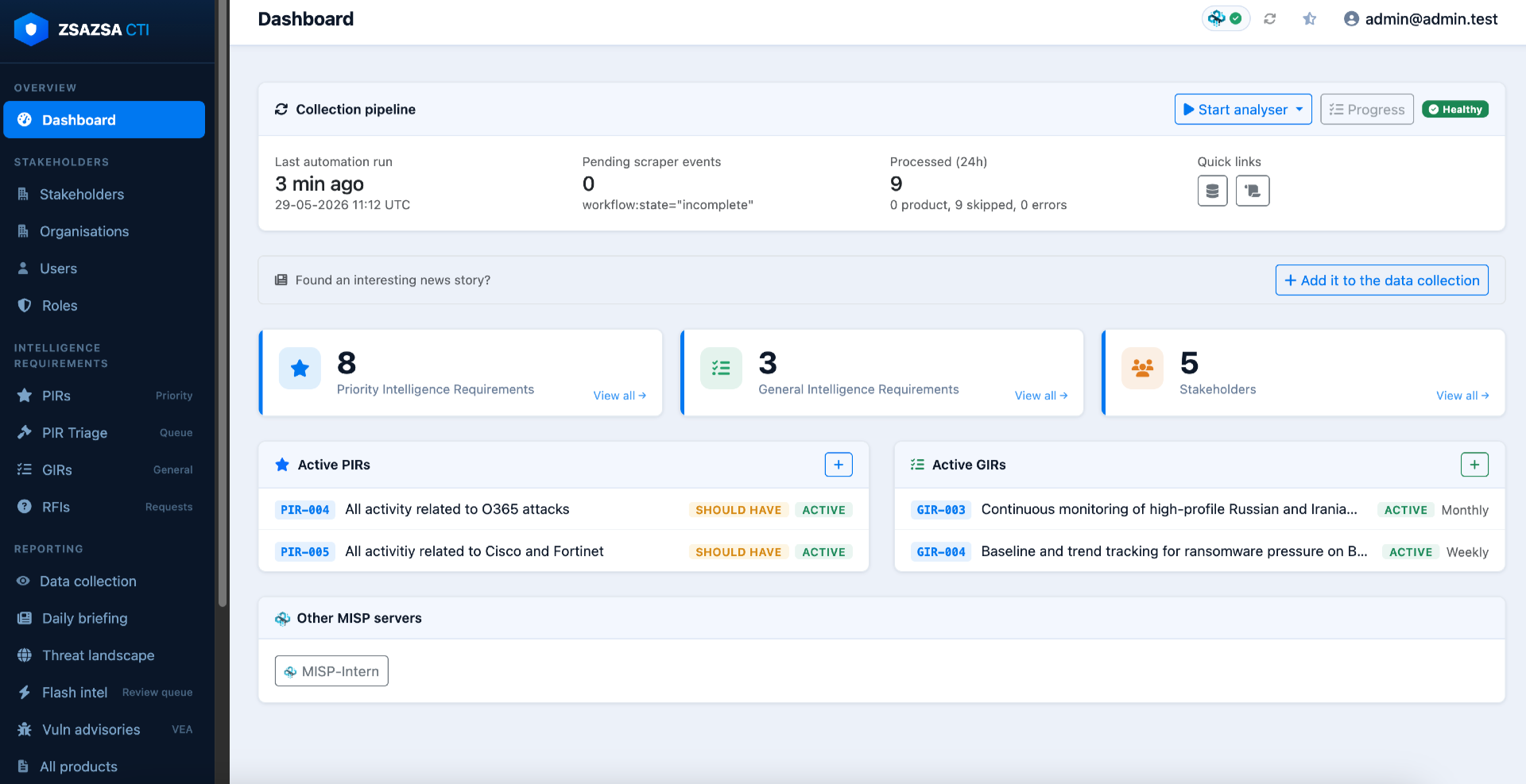
Task: Click SHOULD HAVE badge on PIR-004 row
Action: click(738, 510)
